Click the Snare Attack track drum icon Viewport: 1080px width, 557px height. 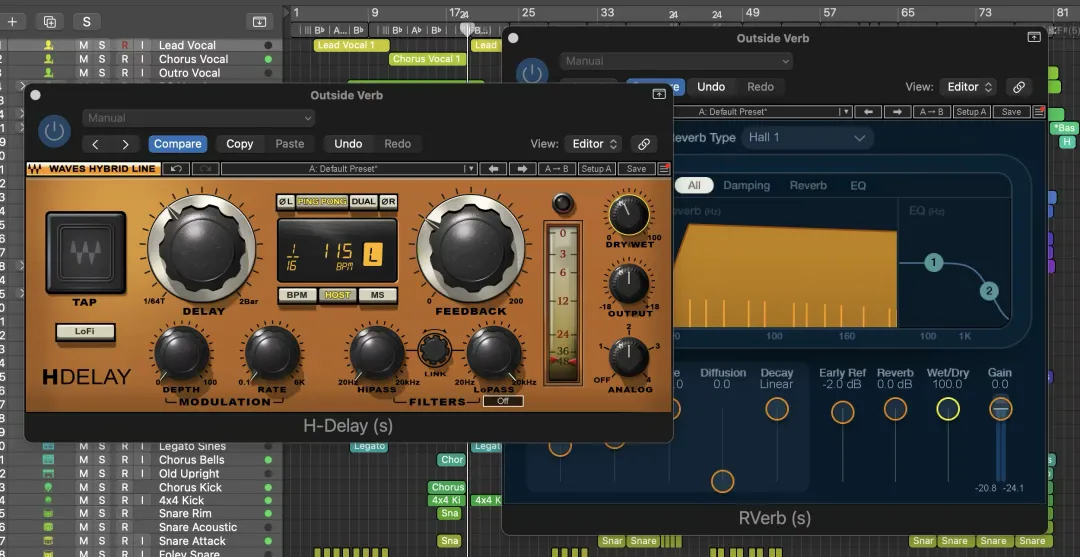coord(48,540)
